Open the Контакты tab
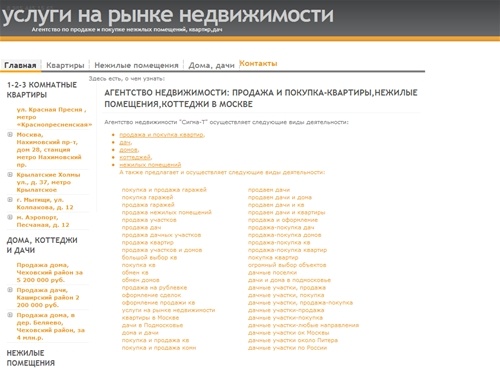This screenshot has height=375, width=500. coord(258,63)
